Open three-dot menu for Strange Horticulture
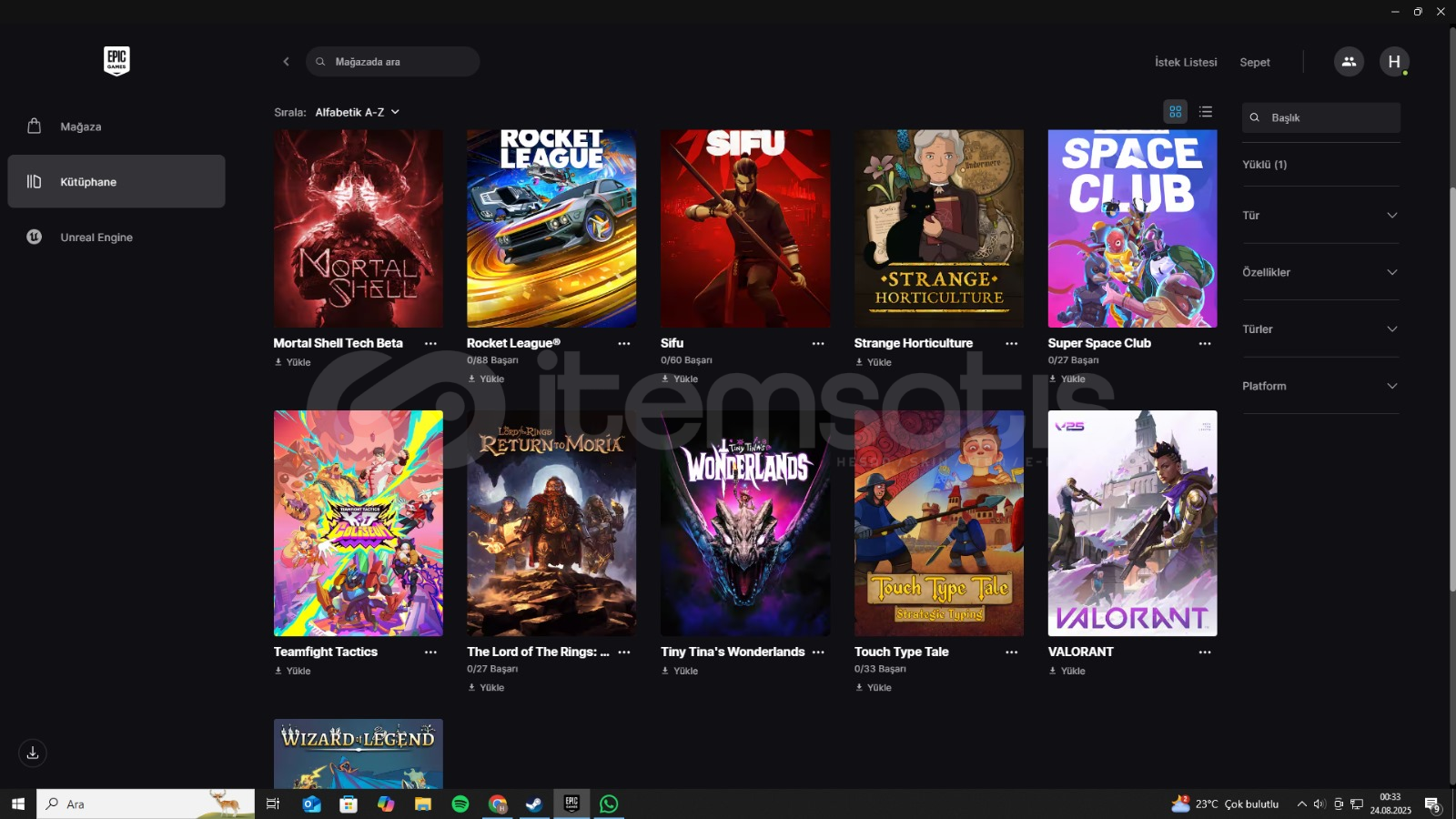Viewport: 1456px width, 819px height. (x=1011, y=344)
